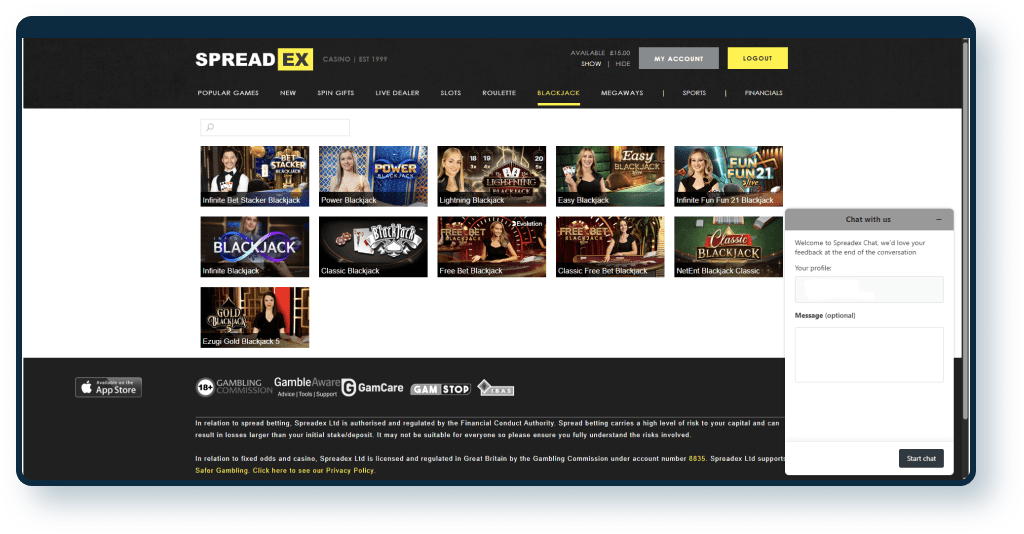Open the New games tab
This screenshot has width=1024, height=534.
[288, 93]
